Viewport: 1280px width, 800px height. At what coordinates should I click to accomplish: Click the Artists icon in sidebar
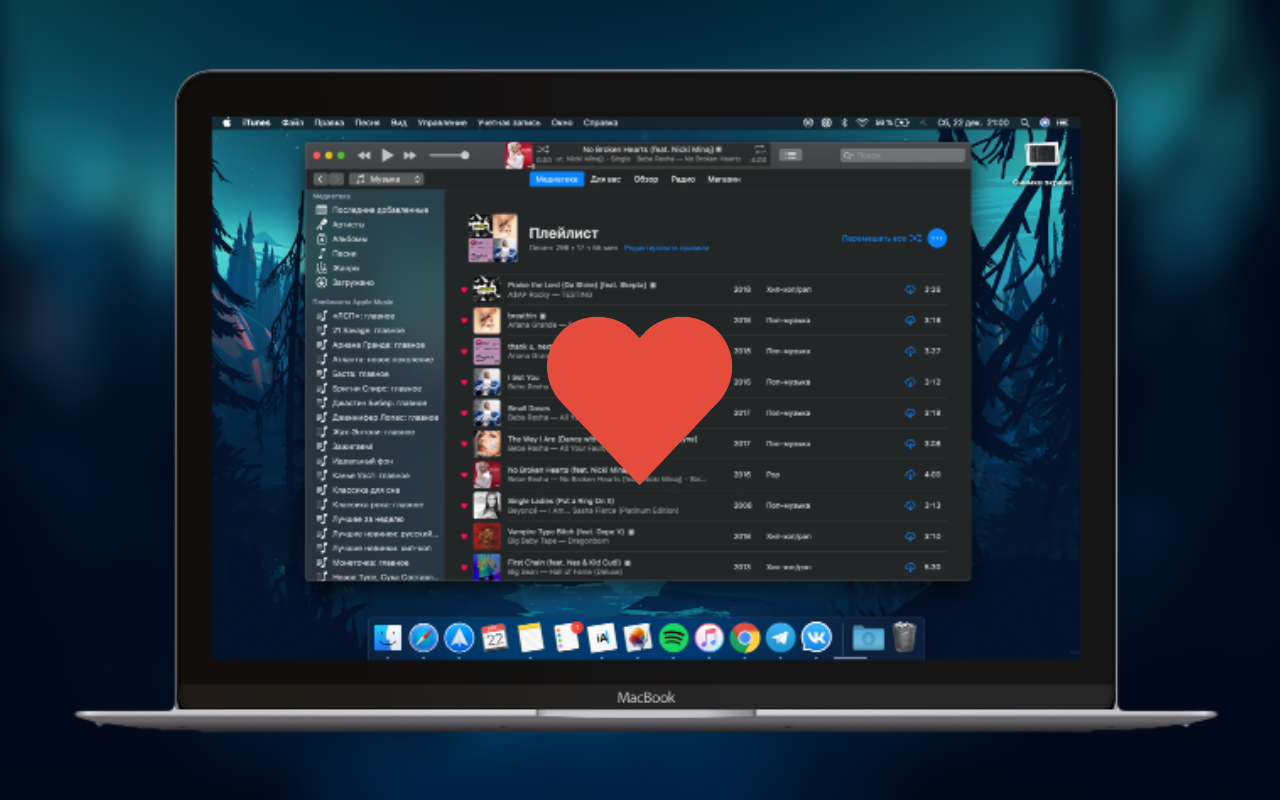point(322,225)
